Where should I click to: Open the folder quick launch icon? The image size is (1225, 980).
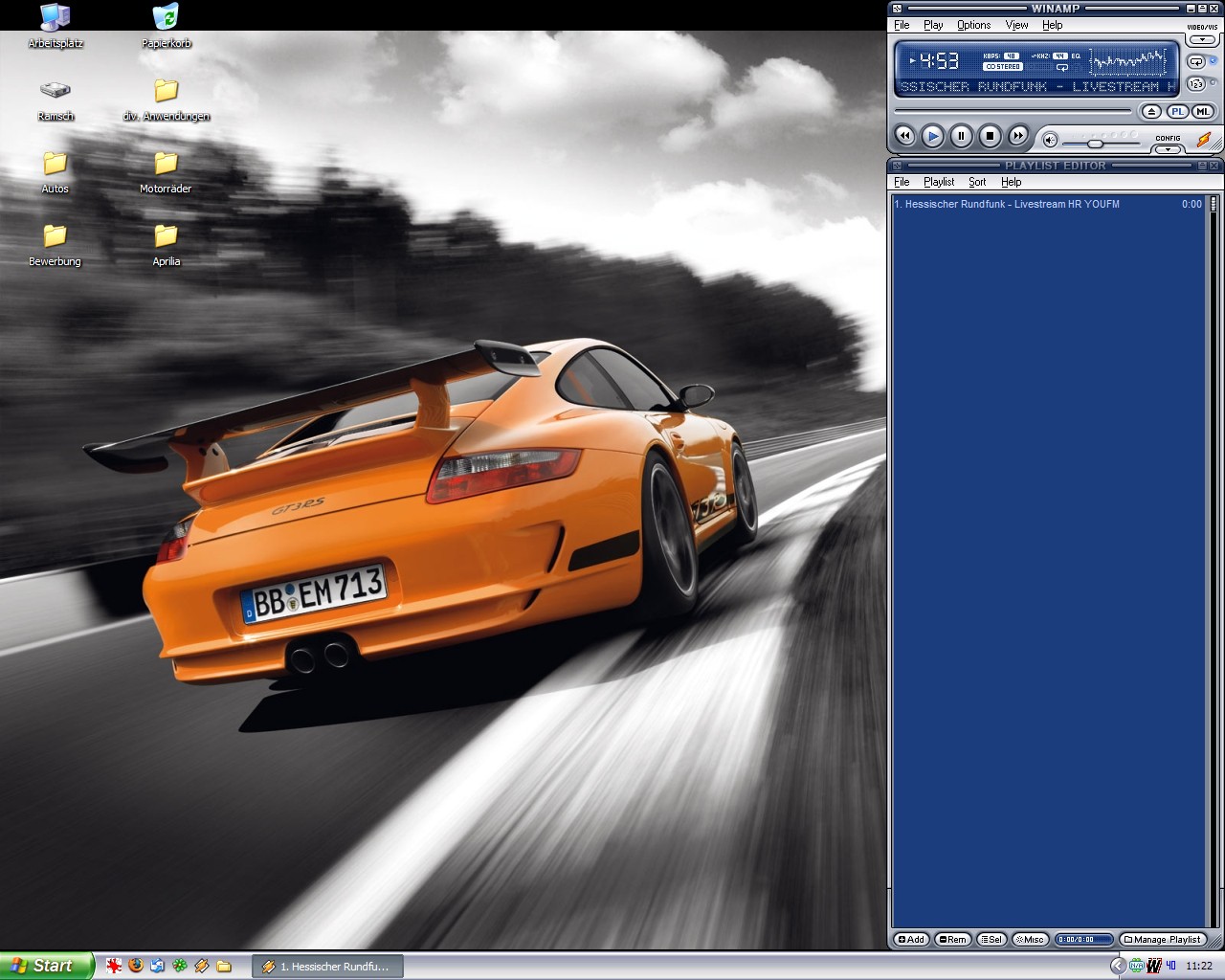224,966
